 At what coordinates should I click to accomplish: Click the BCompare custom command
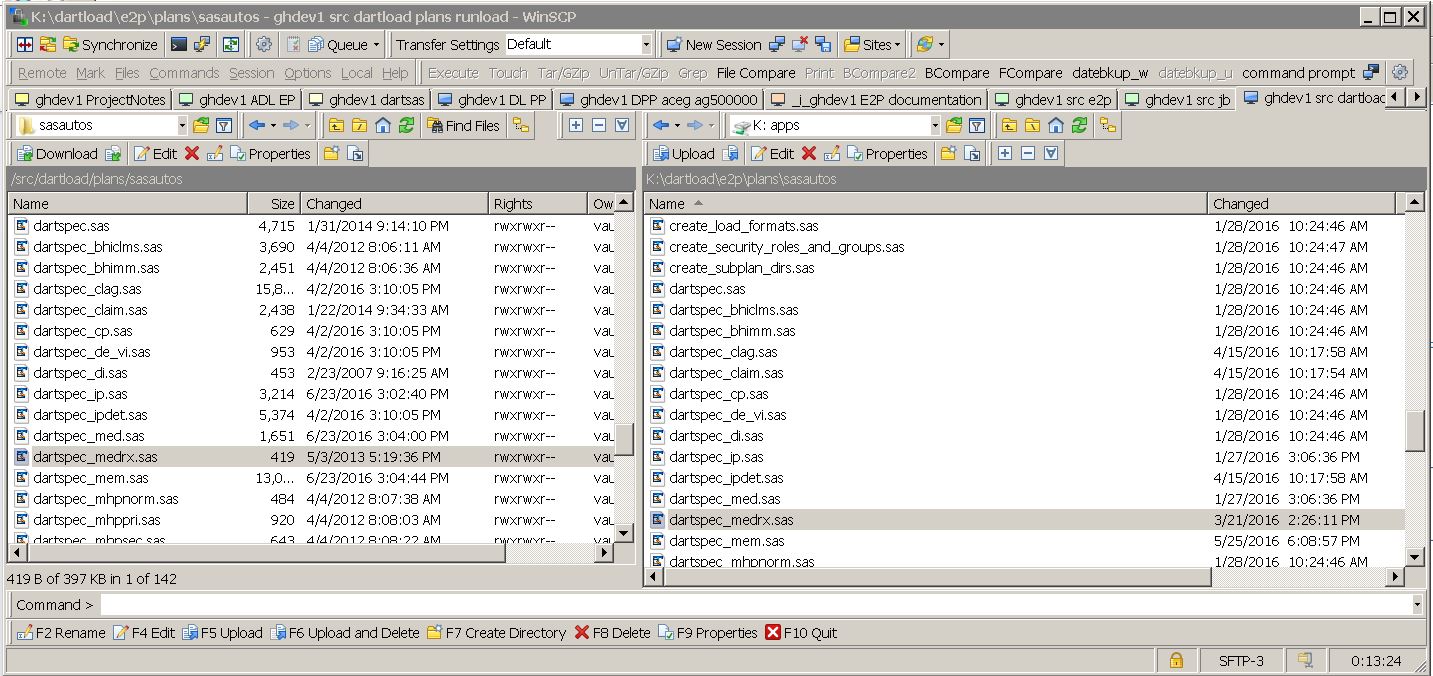click(956, 73)
